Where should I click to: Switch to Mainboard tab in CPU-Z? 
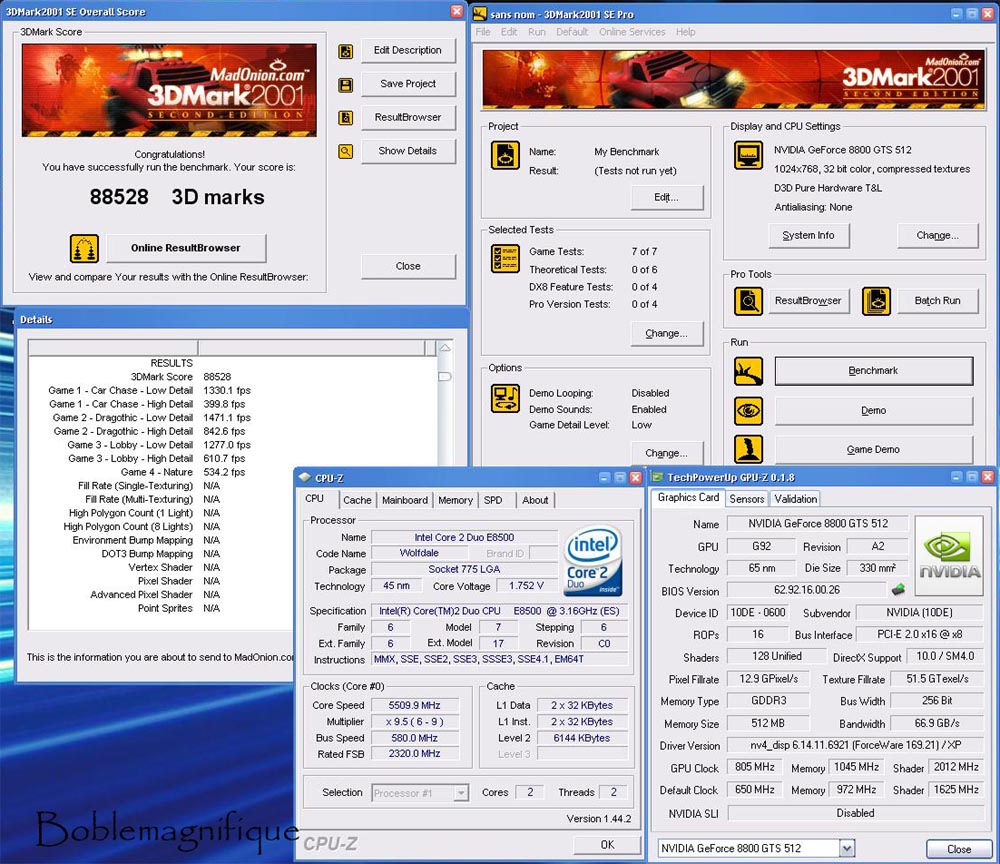pos(405,501)
